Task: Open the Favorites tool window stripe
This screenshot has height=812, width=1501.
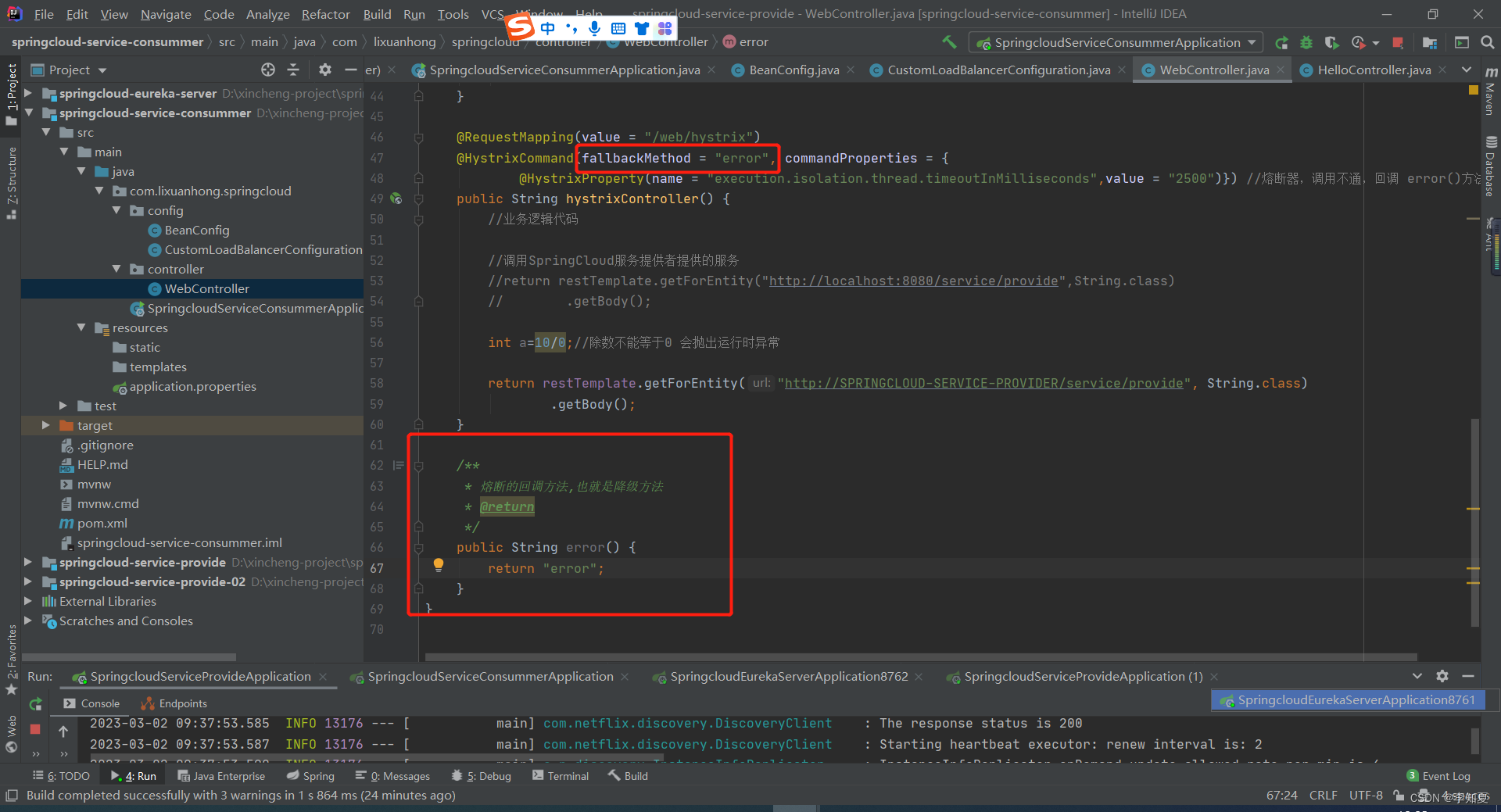Action: pyautogui.click(x=11, y=659)
